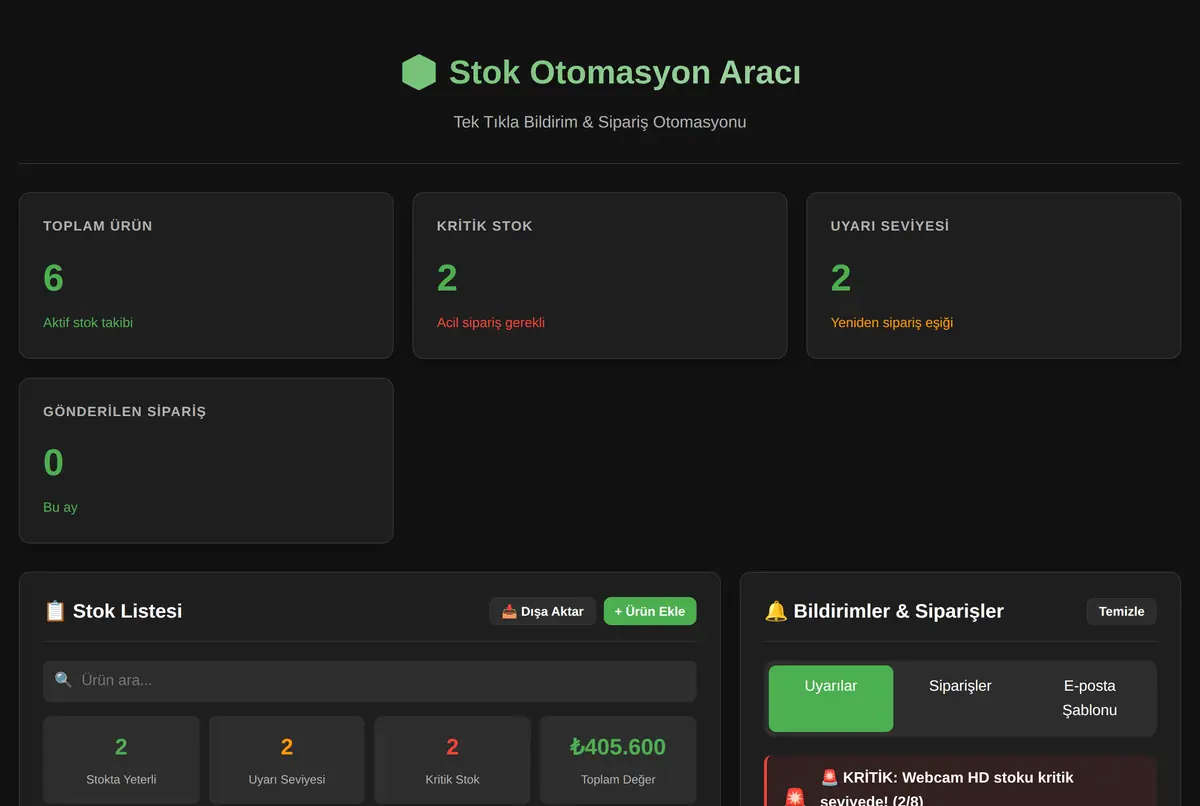Click the green hexagon logo icon

419,72
